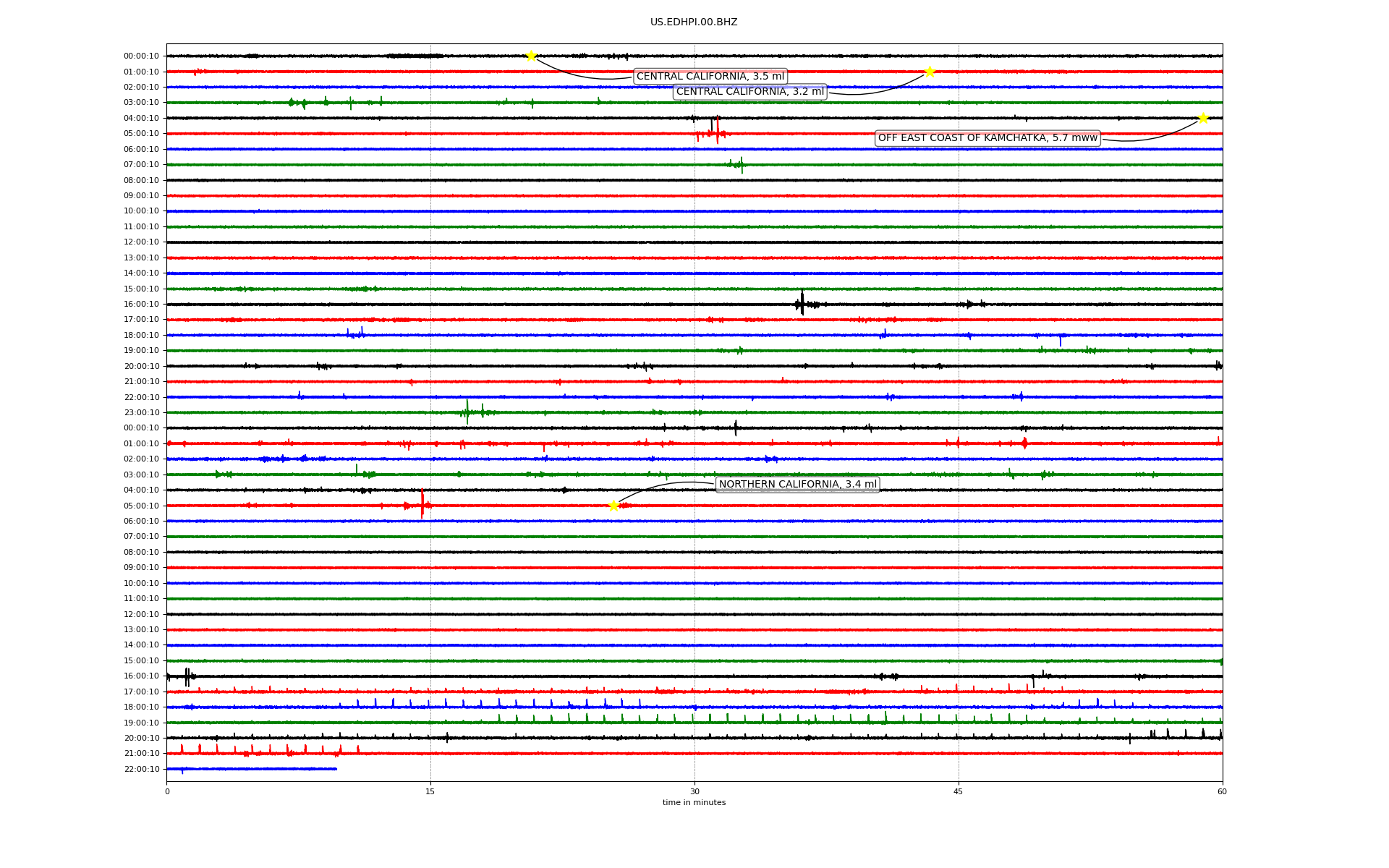Screen dimensions: 1389x868
Task: Click the 45 tick label on x-axis
Action: click(958, 791)
